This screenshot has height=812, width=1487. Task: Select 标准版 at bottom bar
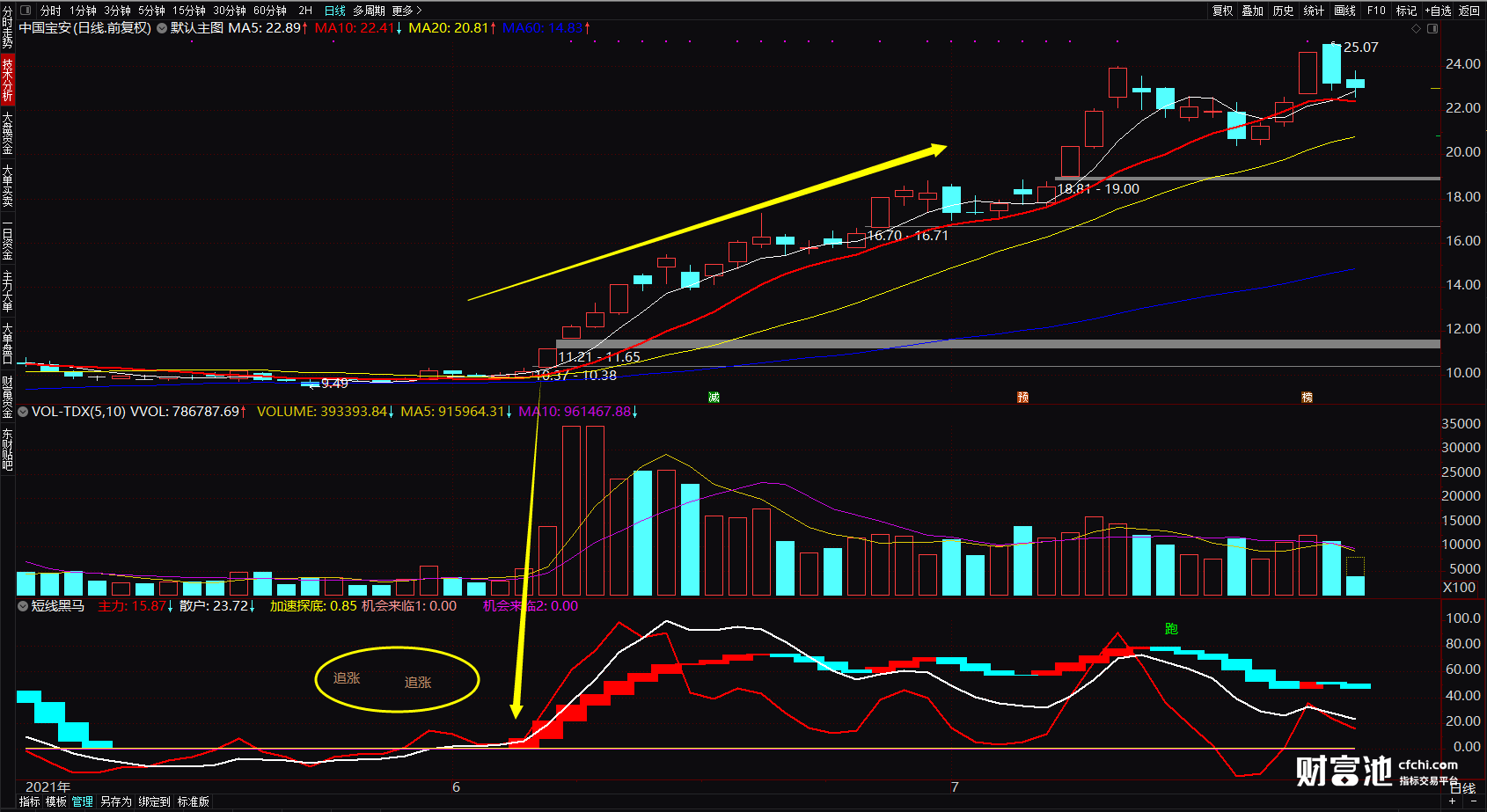coord(194,801)
